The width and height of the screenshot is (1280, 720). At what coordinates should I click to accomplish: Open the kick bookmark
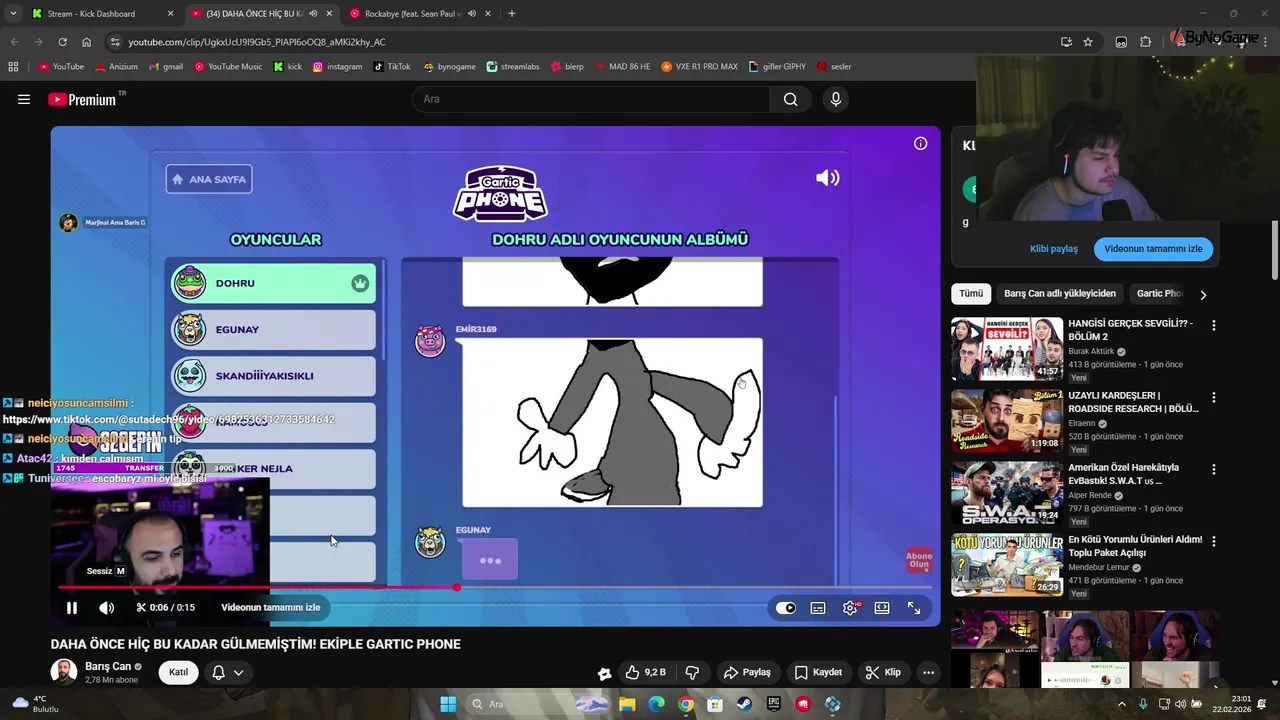point(288,67)
